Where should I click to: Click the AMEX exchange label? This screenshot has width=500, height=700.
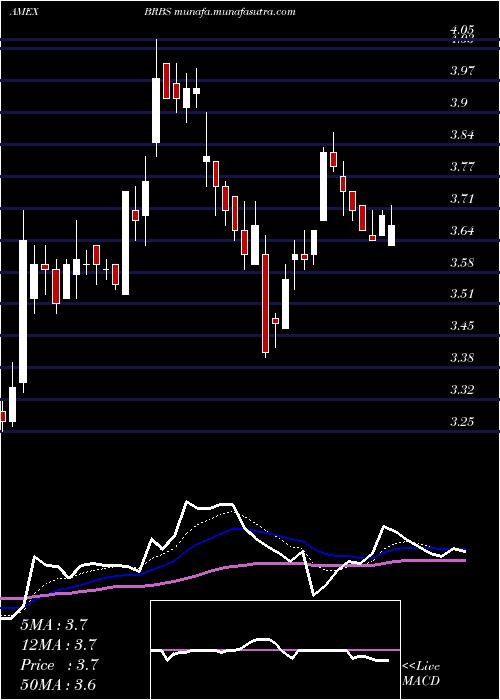tap(24, 12)
